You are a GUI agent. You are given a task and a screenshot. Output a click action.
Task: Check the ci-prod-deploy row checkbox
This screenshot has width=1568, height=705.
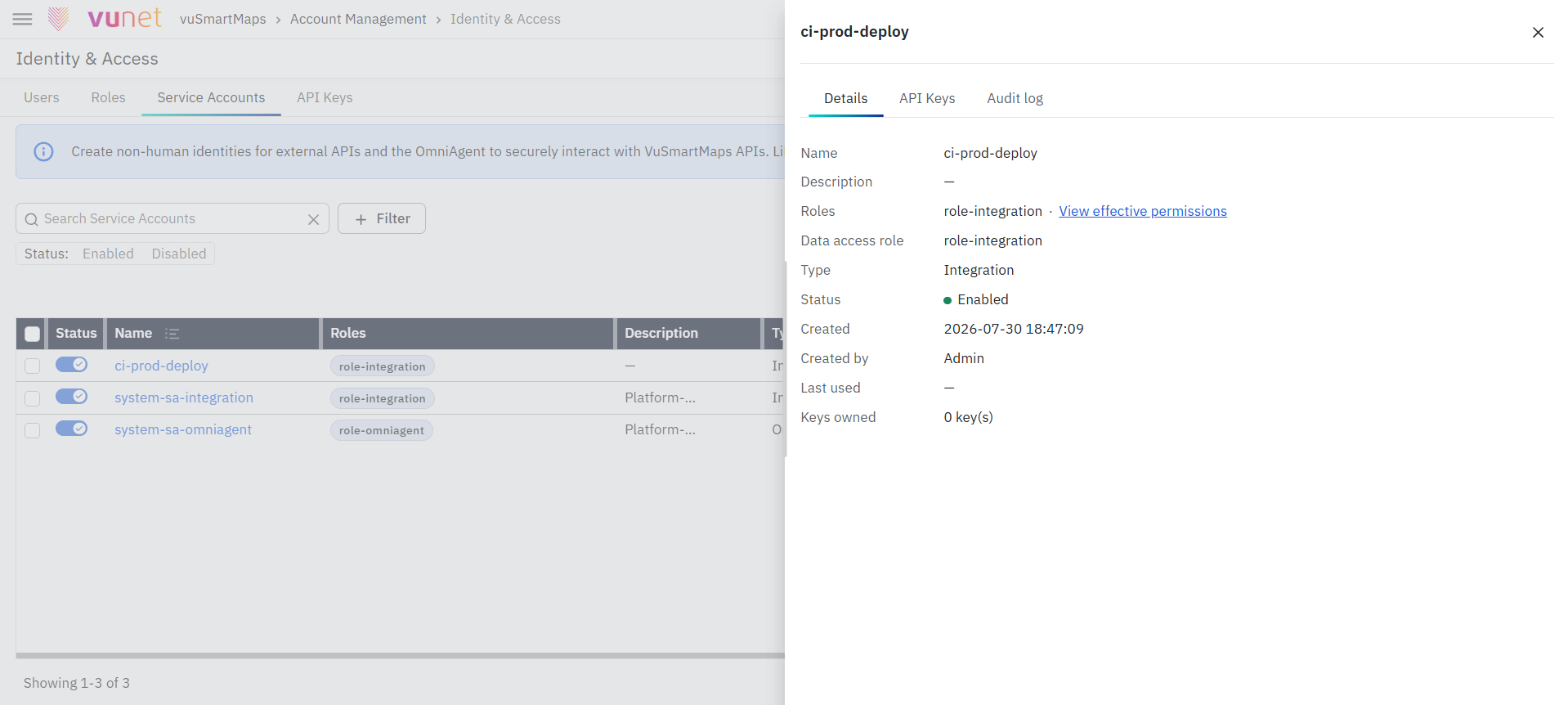(33, 366)
